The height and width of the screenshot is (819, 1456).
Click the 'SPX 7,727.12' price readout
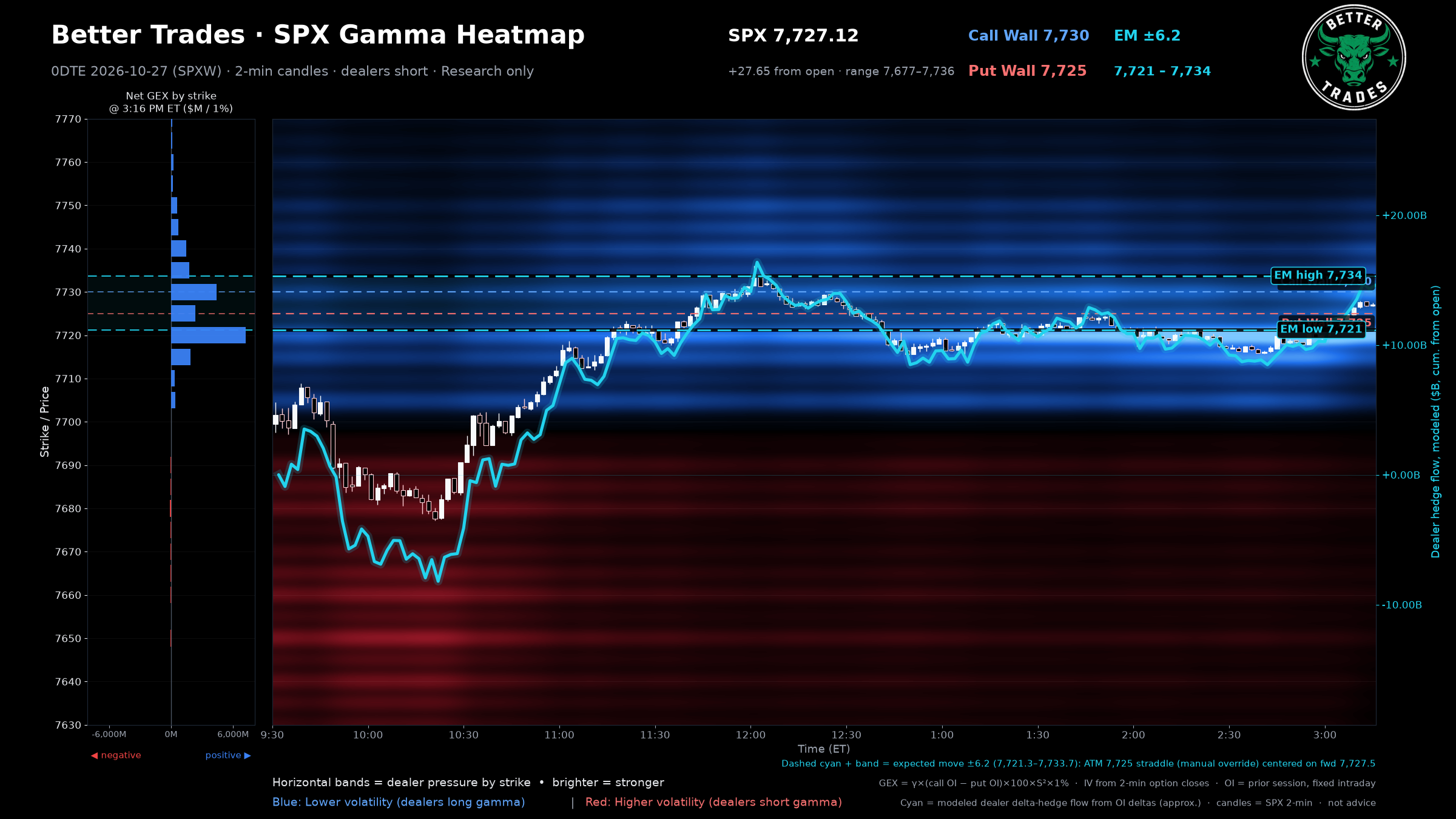click(793, 36)
